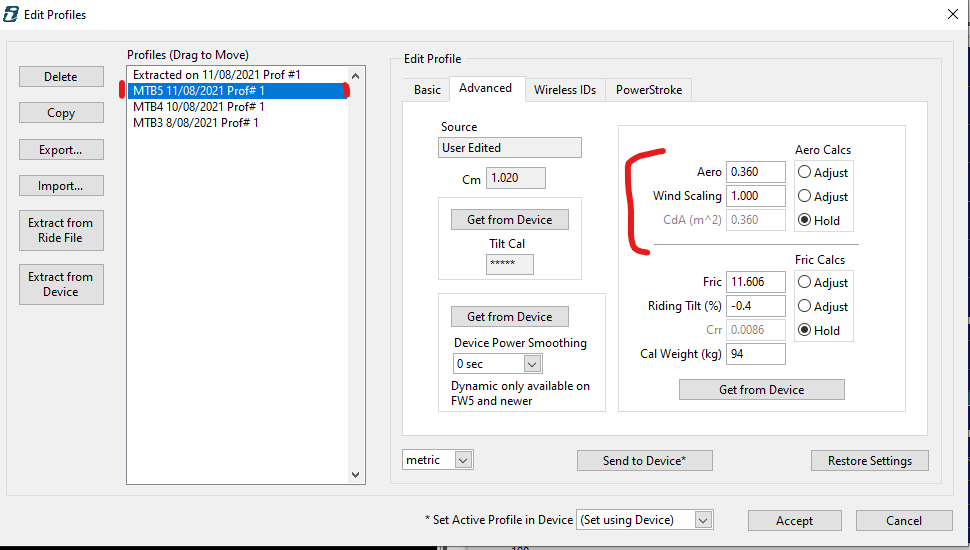This screenshot has width=970, height=550.
Task: Switch to the Basic tab
Action: click(427, 90)
